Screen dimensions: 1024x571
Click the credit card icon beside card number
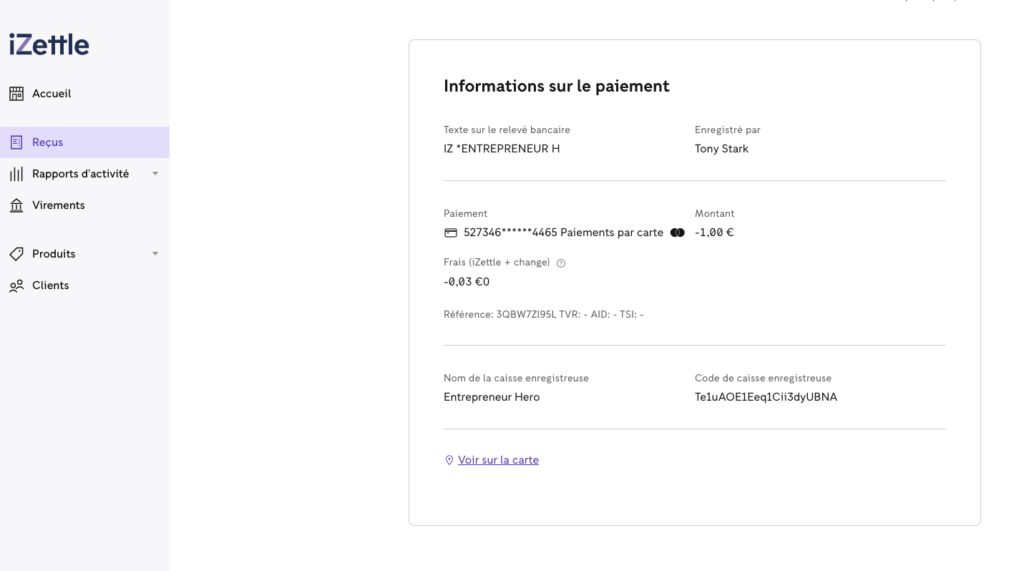(451, 233)
